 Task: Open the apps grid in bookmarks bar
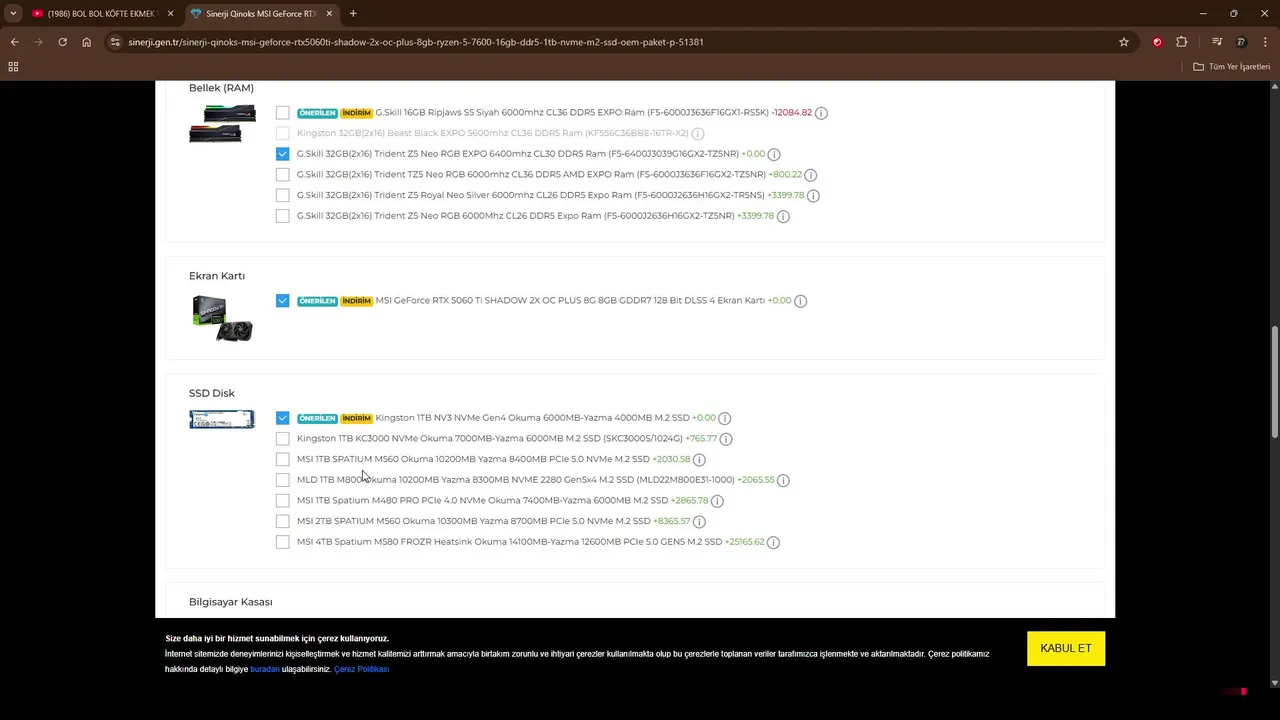point(13,66)
